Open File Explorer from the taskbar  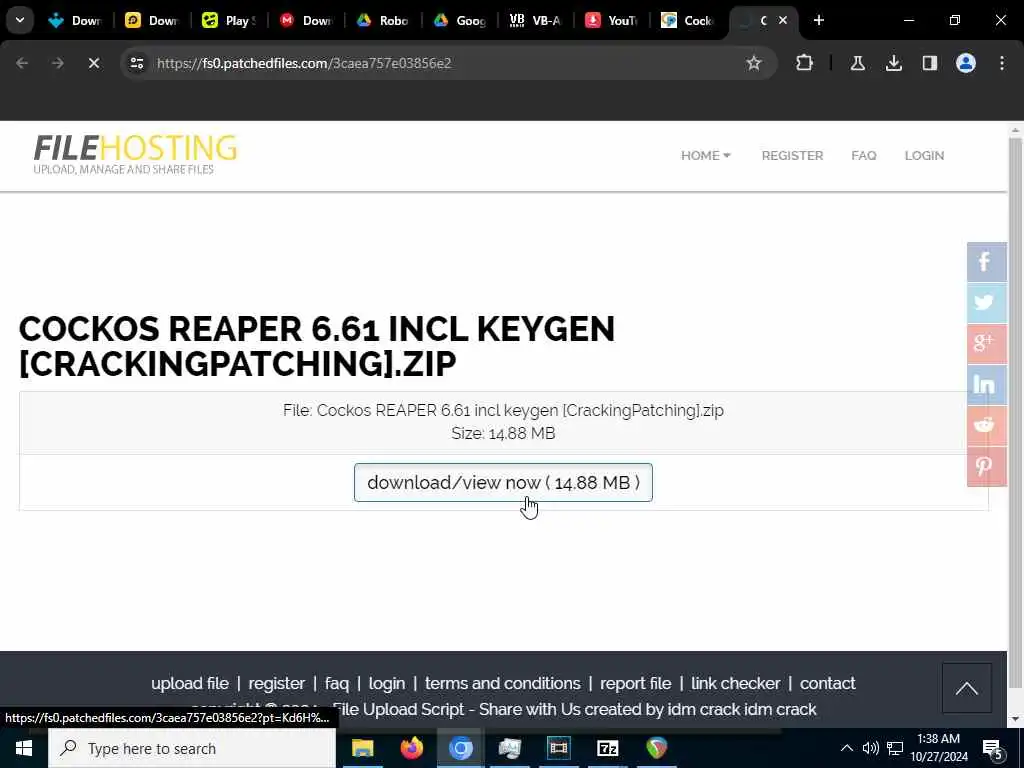click(x=362, y=748)
